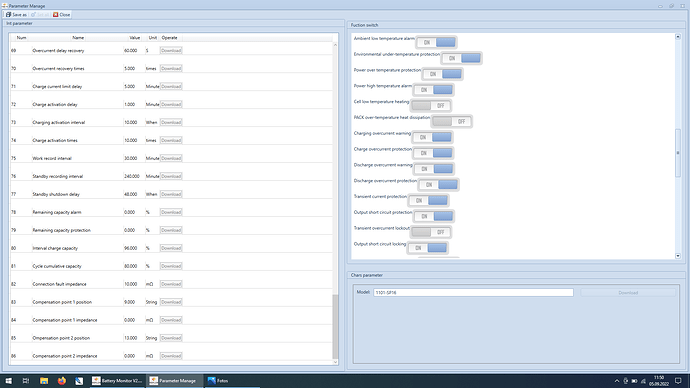Click Download for Compensation point 2 impedance
The image size is (690, 388).
tap(171, 356)
